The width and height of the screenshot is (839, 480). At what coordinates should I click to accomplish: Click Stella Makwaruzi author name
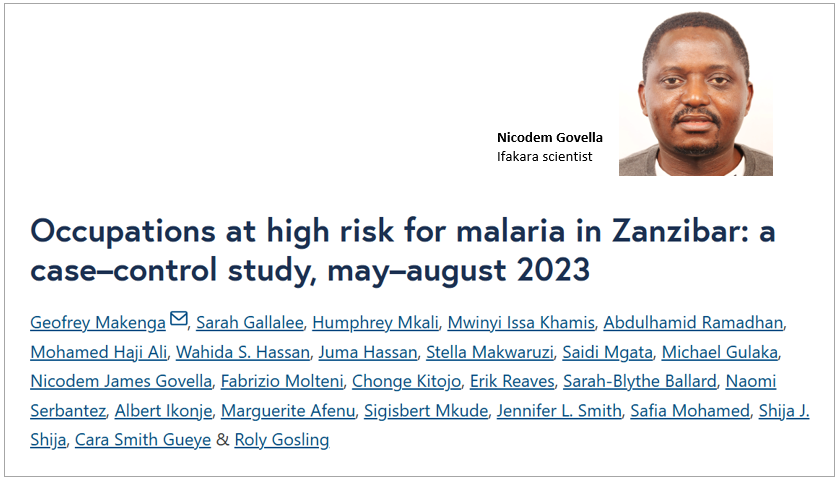click(488, 352)
